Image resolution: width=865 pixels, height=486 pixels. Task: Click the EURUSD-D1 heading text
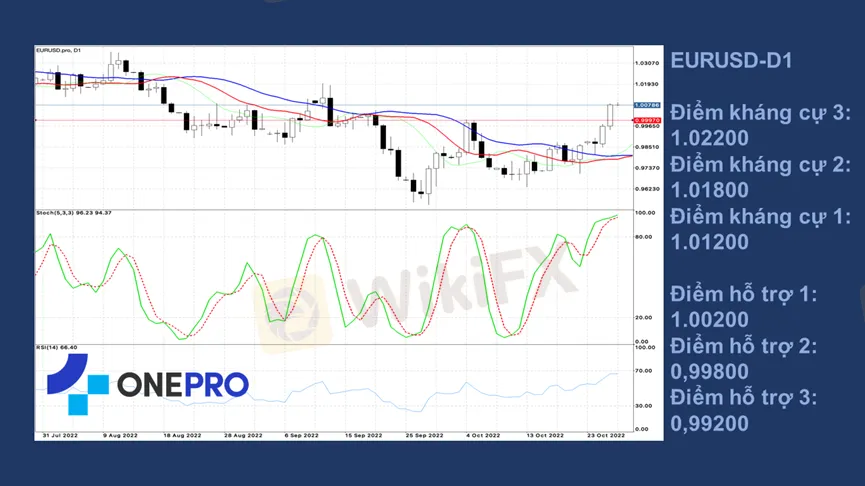[x=731, y=61]
